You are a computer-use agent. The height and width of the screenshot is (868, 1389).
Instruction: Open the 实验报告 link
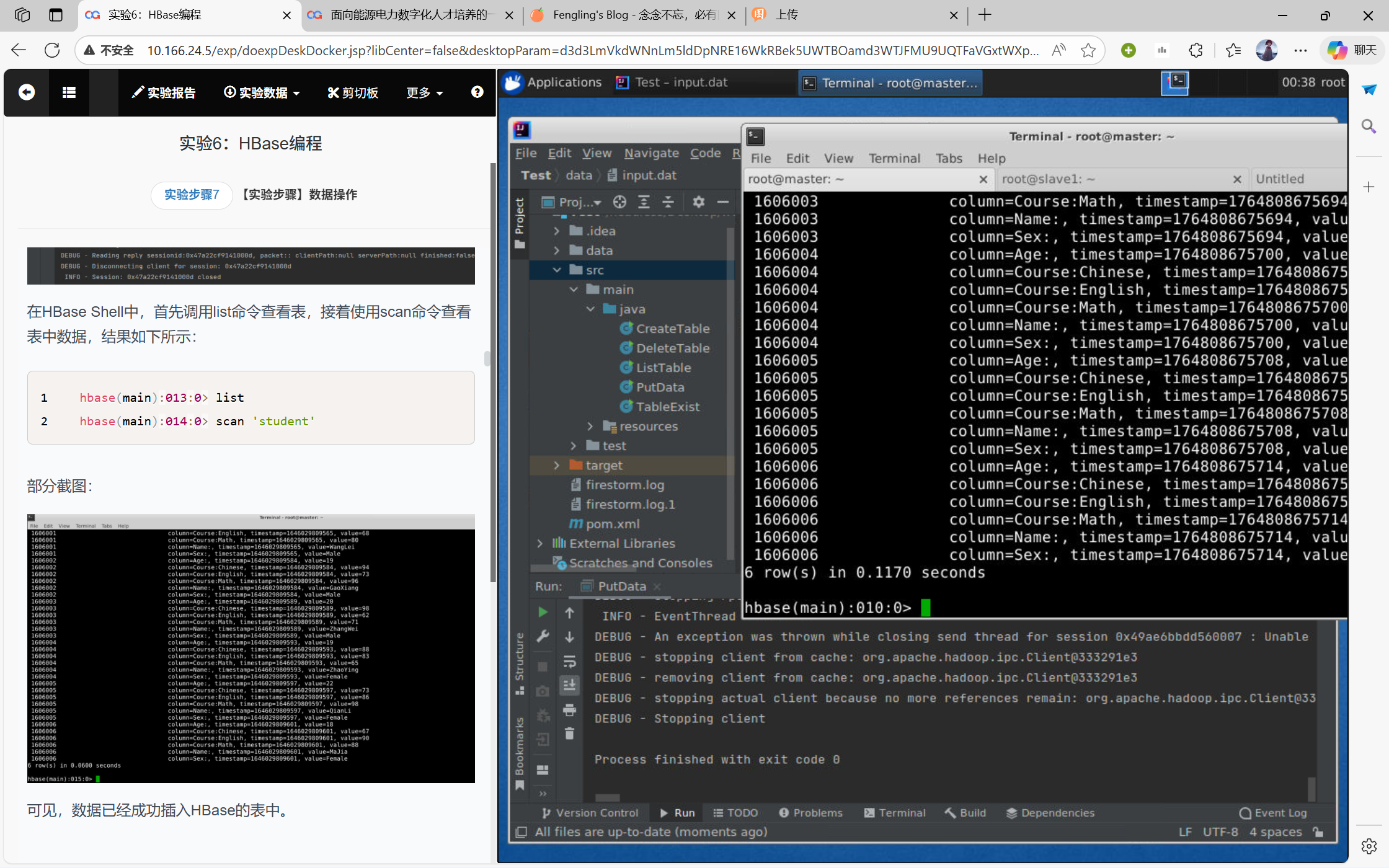(x=164, y=92)
